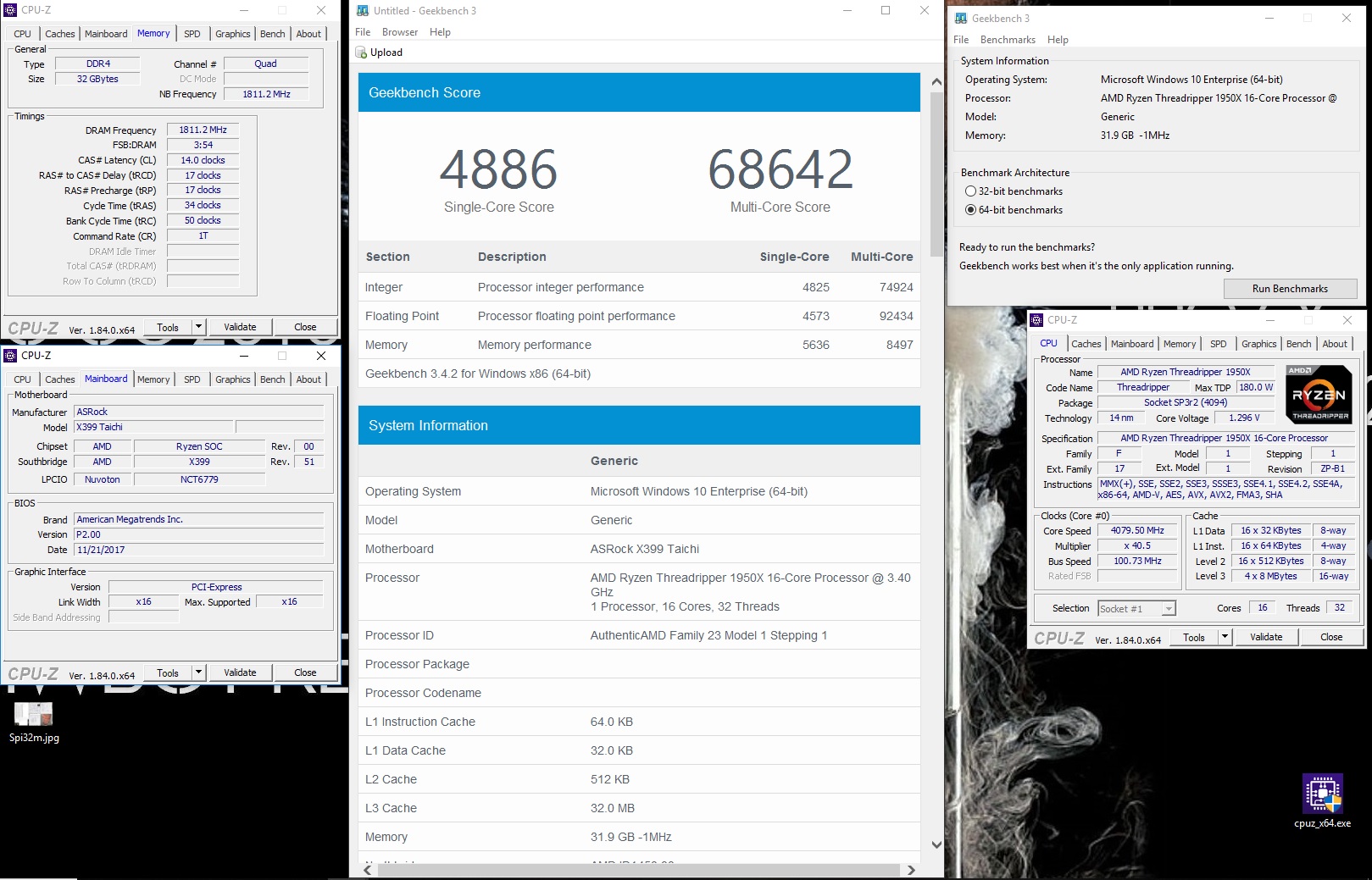Click the Floating Point row in results table
The width and height of the screenshot is (1372, 880).
(x=639, y=316)
